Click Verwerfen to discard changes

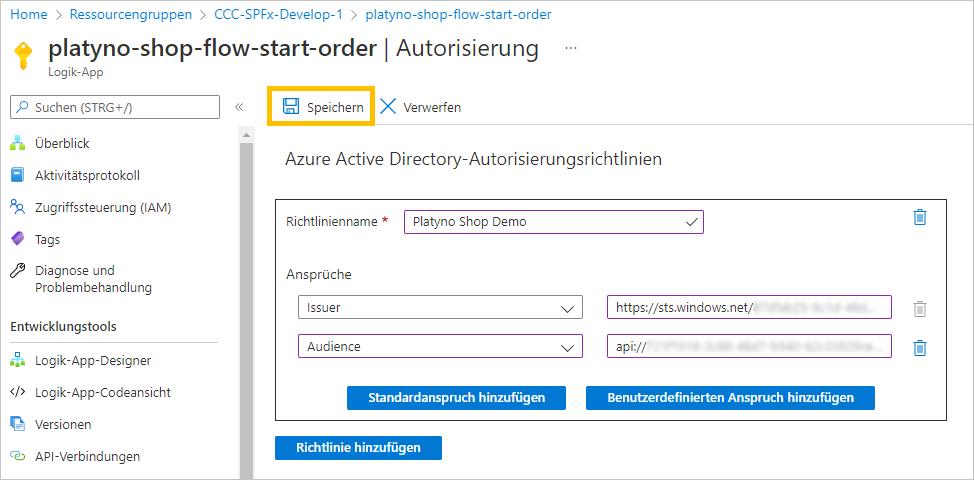pyautogui.click(x=420, y=107)
